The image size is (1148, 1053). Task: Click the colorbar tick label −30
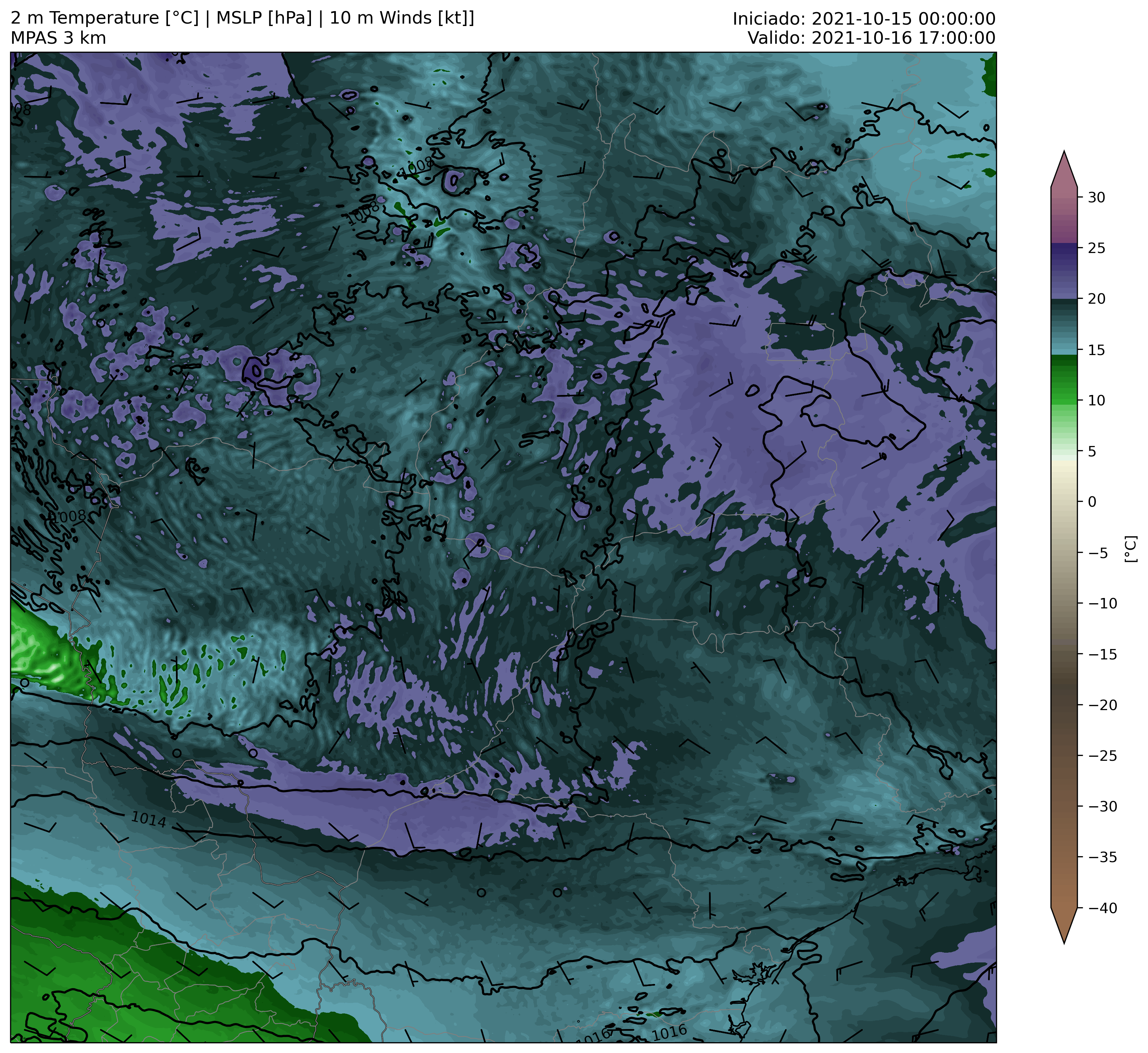[x=1103, y=806]
